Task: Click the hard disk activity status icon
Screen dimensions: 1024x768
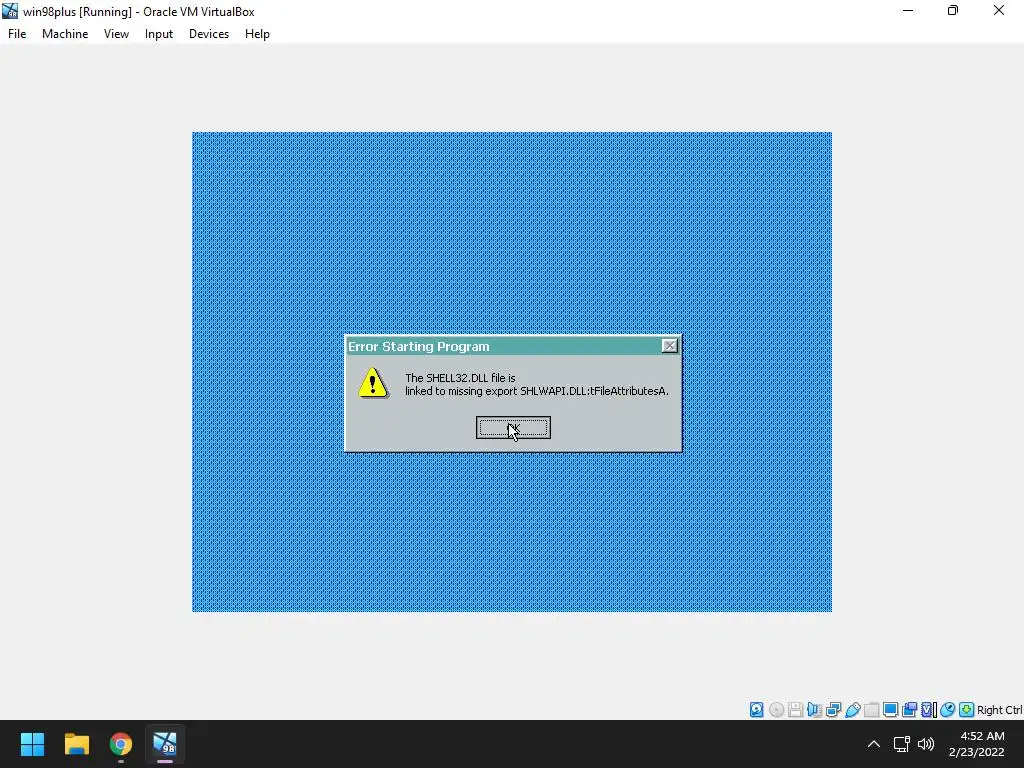Action: pos(756,710)
